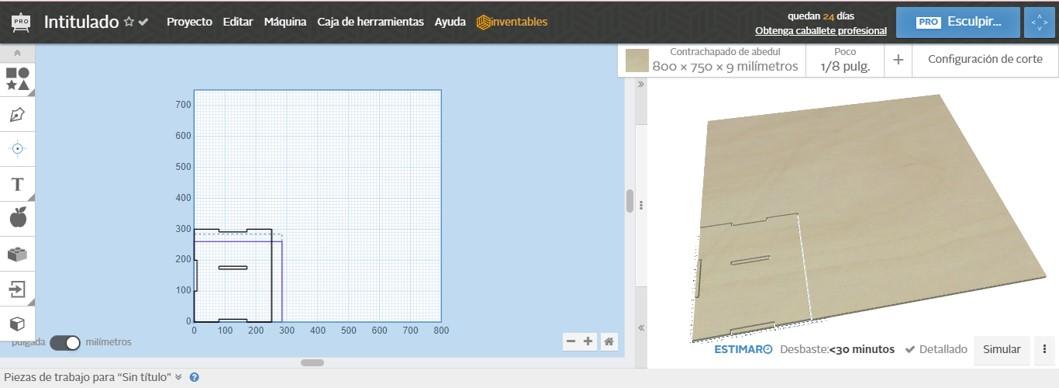Viewport: 1059px width, 388px height.
Task: Reset canvas view with home icon
Action: point(609,341)
